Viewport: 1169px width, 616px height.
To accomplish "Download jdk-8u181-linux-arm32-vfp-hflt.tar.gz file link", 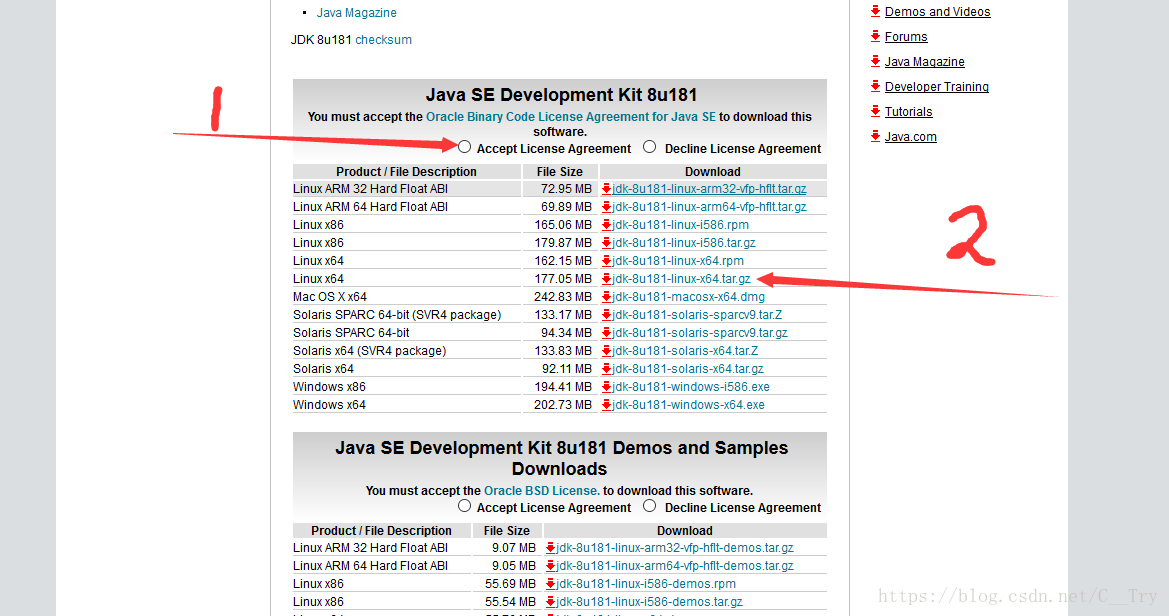I will click(x=709, y=189).
